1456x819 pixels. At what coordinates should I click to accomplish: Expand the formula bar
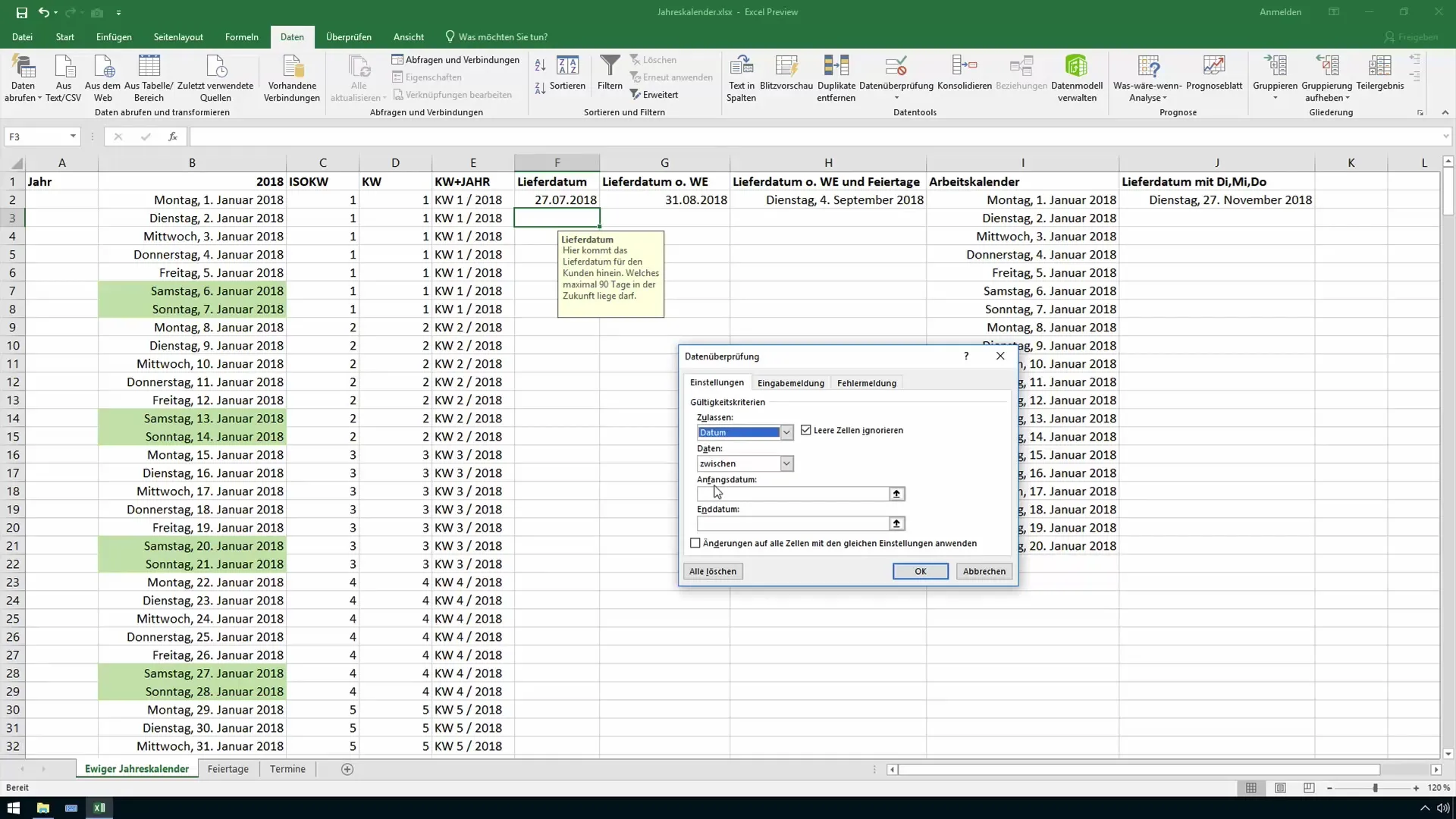[1445, 136]
